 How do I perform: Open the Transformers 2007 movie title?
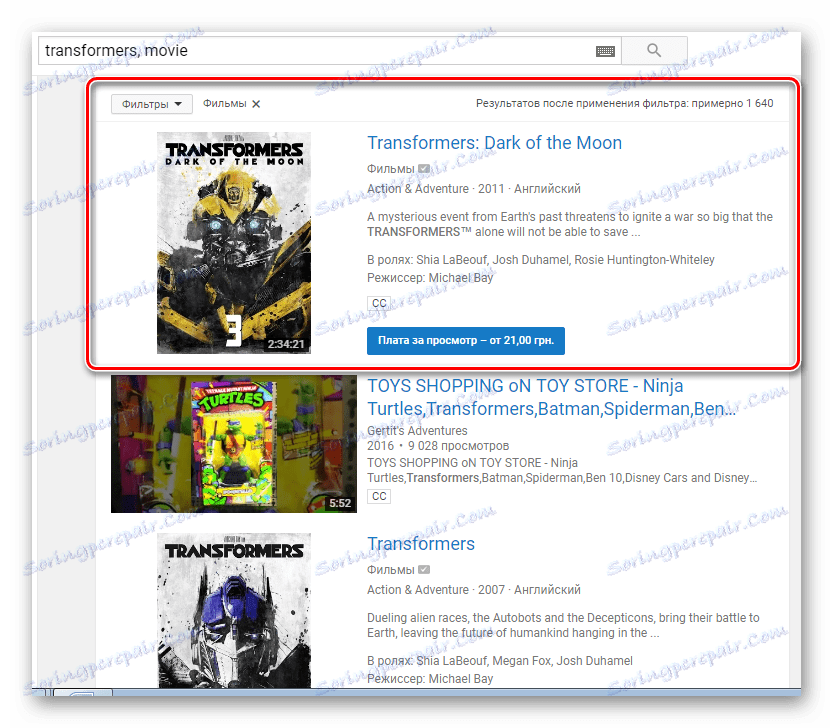point(421,544)
